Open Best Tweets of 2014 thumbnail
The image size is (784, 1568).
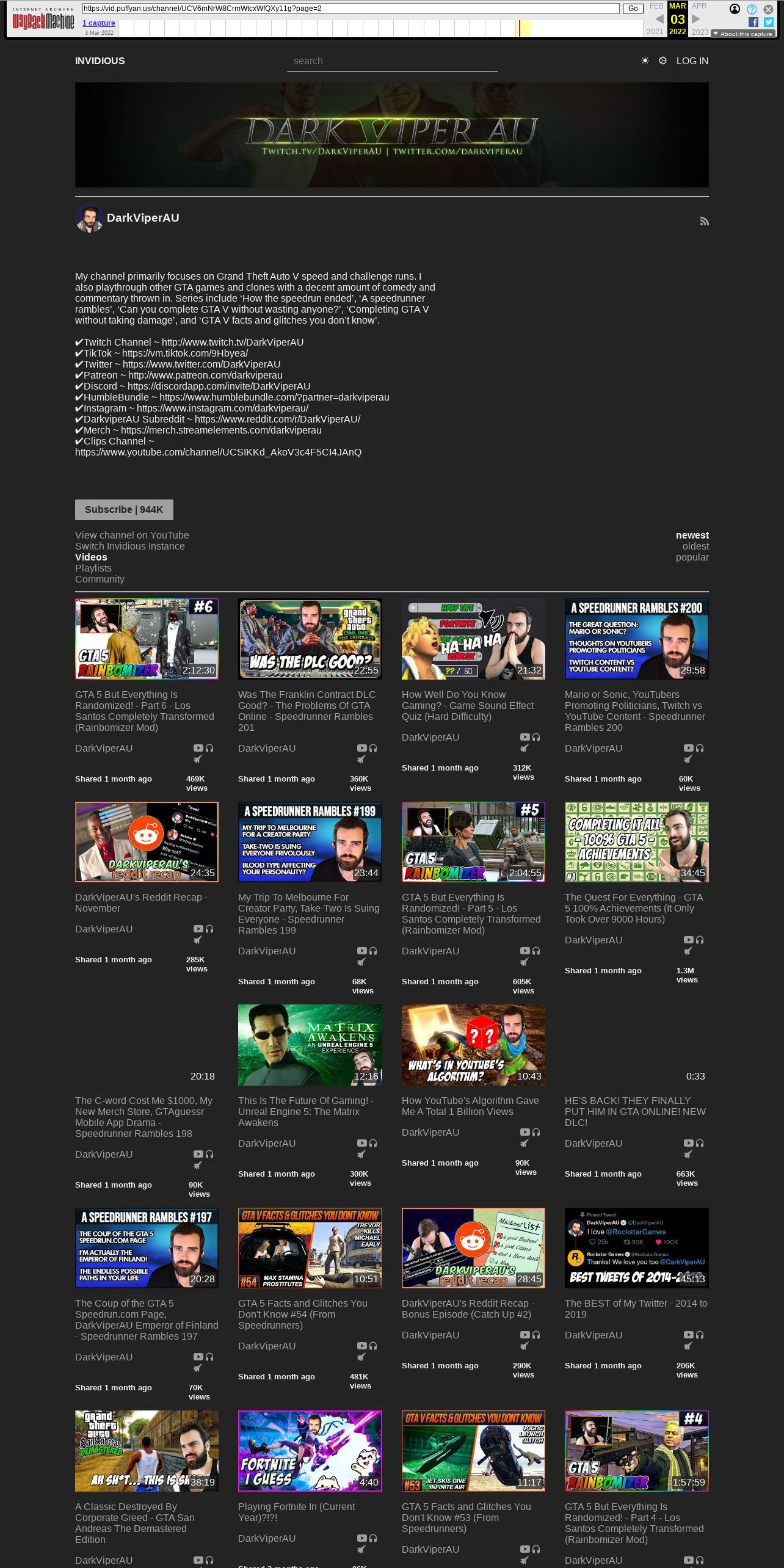pyautogui.click(x=637, y=1248)
